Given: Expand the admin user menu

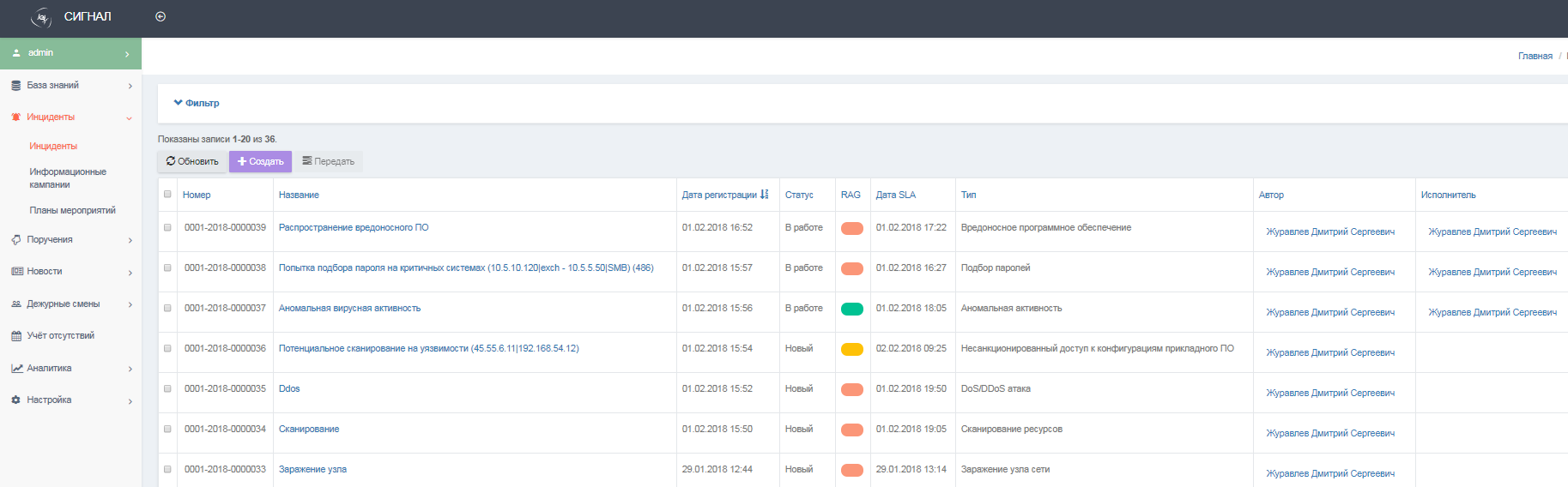Looking at the screenshot, I should click(70, 53).
